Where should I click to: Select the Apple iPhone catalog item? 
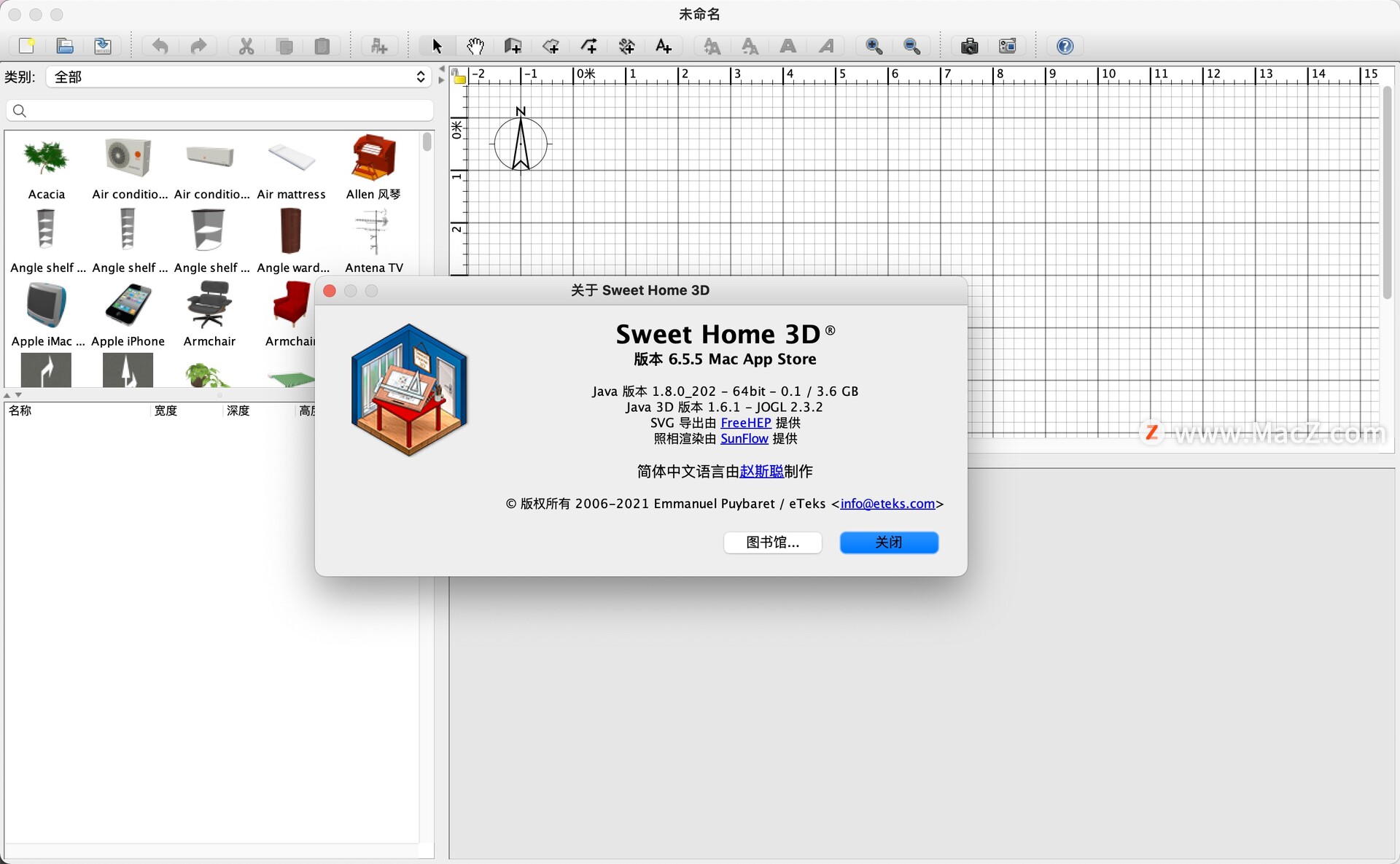(128, 314)
